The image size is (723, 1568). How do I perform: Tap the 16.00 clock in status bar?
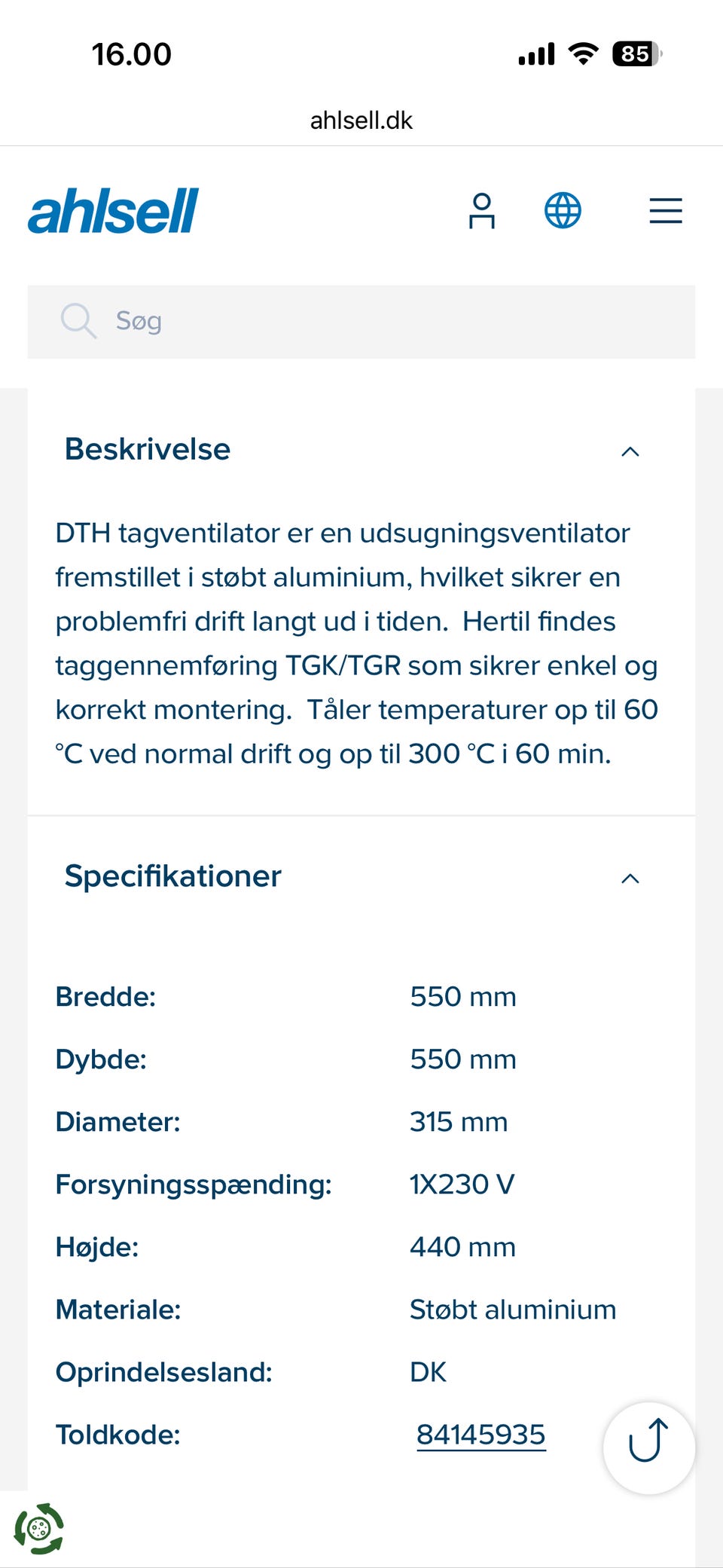coord(132,54)
